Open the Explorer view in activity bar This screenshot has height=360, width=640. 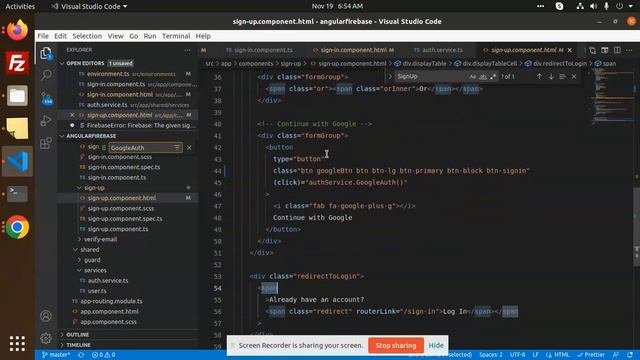[x=46, y=53]
